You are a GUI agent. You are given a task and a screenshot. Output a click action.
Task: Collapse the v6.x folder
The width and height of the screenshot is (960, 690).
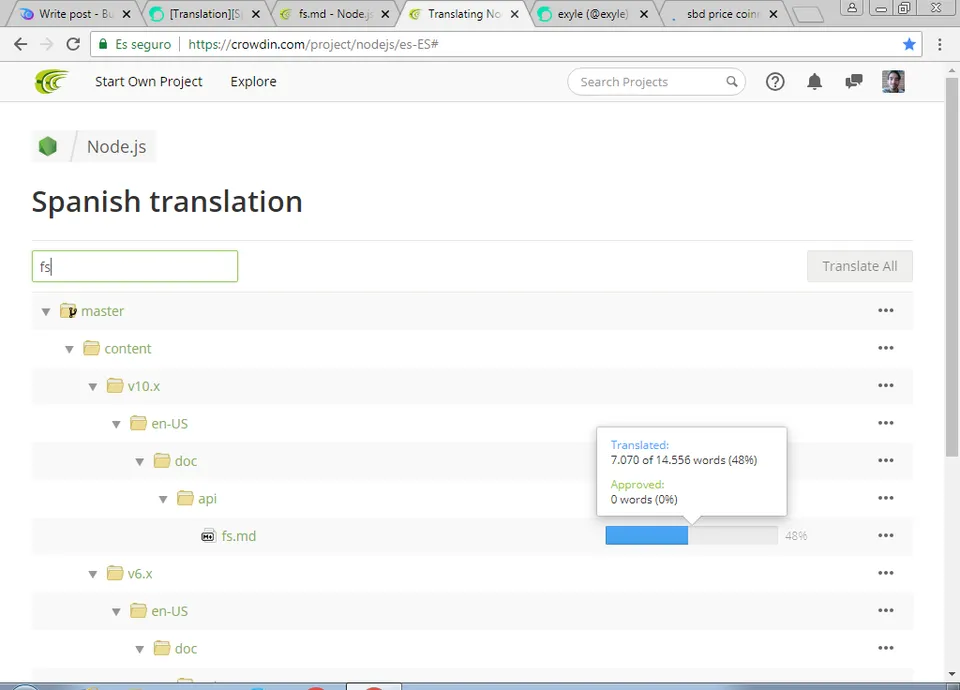pyautogui.click(x=92, y=574)
